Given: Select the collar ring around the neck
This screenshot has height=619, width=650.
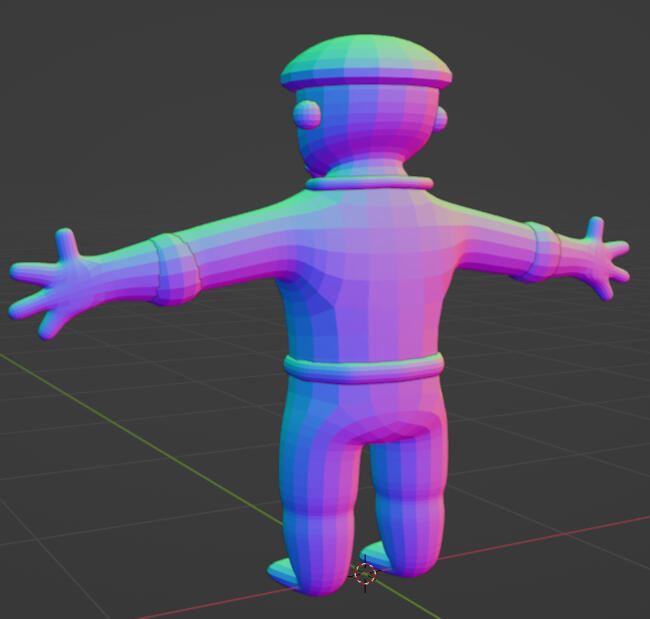Looking at the screenshot, I should (x=369, y=183).
